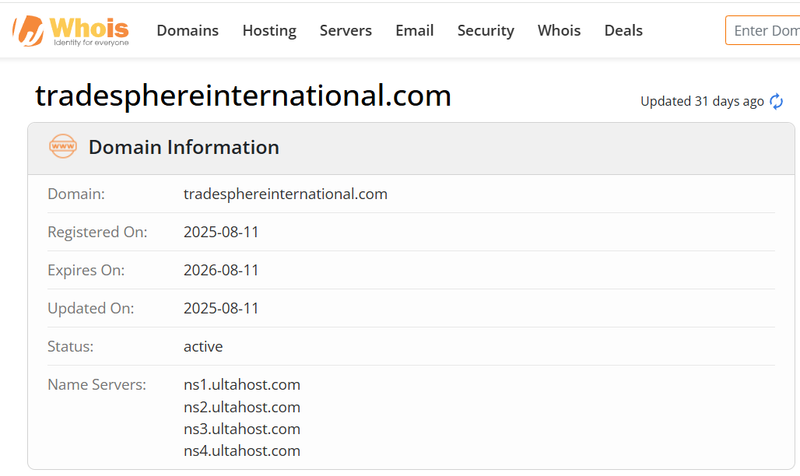
Task: Refresh the whois record with blue arrows icon
Action: (776, 102)
